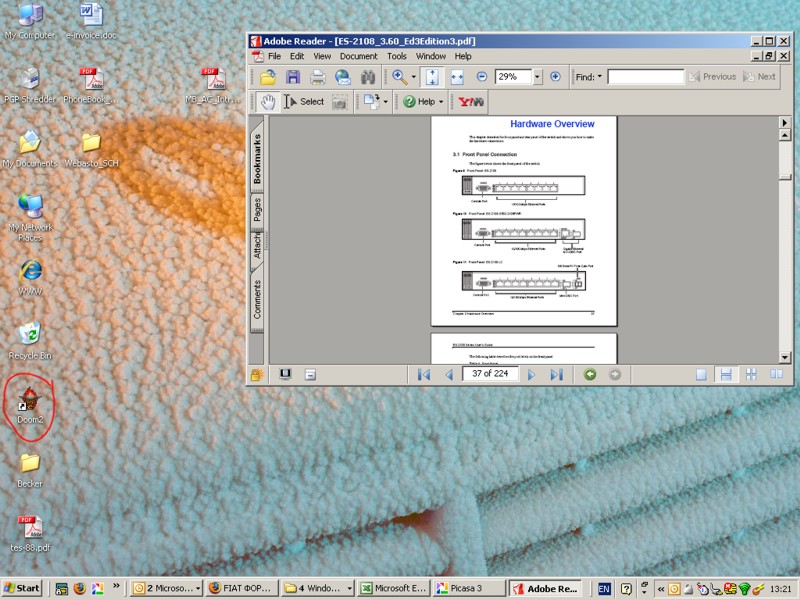Jump to the last page
800x600 pixels.
click(x=557, y=374)
